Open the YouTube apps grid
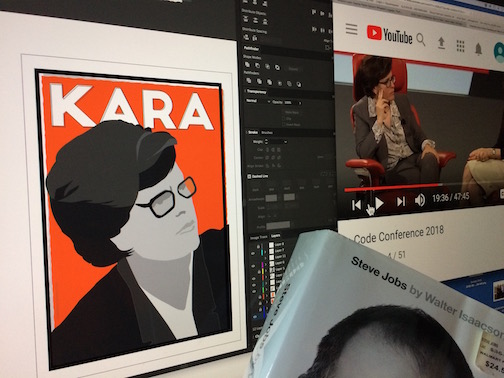This screenshot has height=378, width=504. point(460,46)
